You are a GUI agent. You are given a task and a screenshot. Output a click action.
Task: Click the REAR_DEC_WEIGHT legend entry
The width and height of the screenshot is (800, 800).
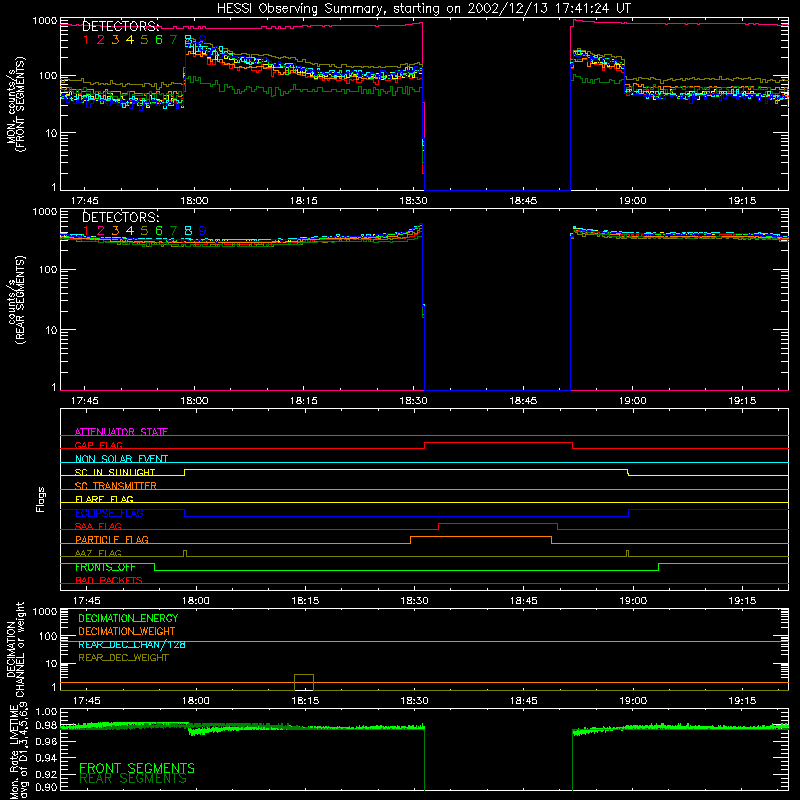[x=123, y=658]
